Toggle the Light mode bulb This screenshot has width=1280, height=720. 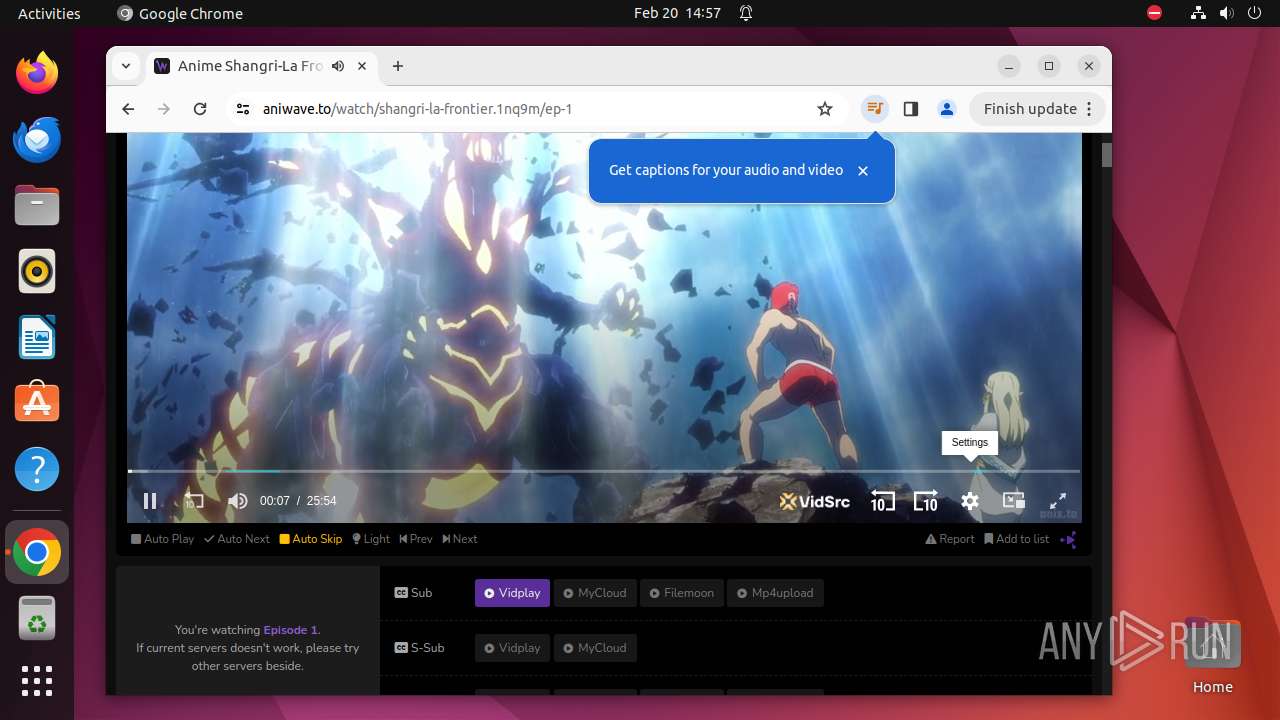(x=371, y=539)
